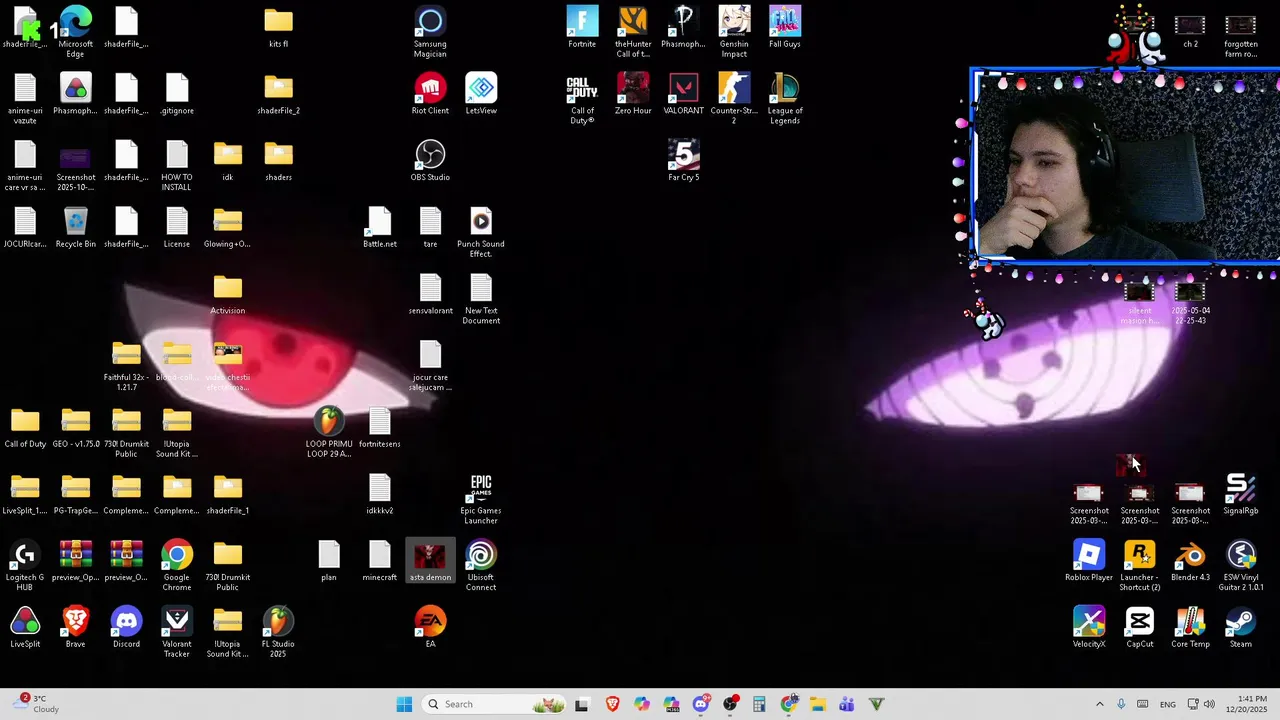The image size is (1280, 720).
Task: Click the Faithful 32x - 1.21.7 folder
Action: [126, 365]
